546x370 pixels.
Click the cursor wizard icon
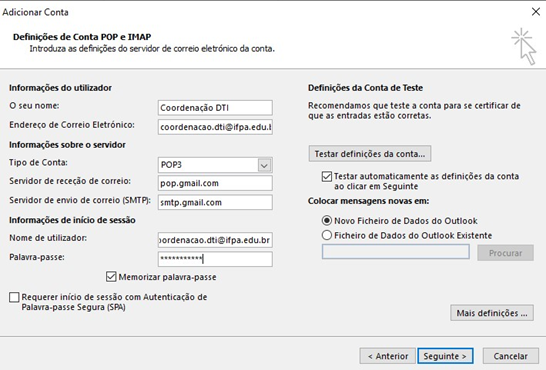point(524,46)
